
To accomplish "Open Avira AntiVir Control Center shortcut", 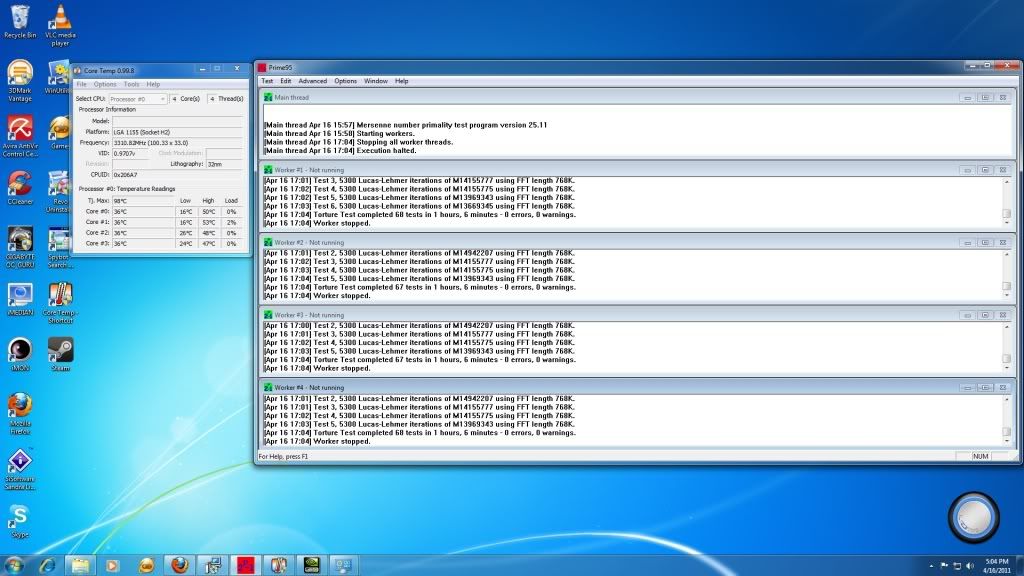I will pyautogui.click(x=20, y=136).
